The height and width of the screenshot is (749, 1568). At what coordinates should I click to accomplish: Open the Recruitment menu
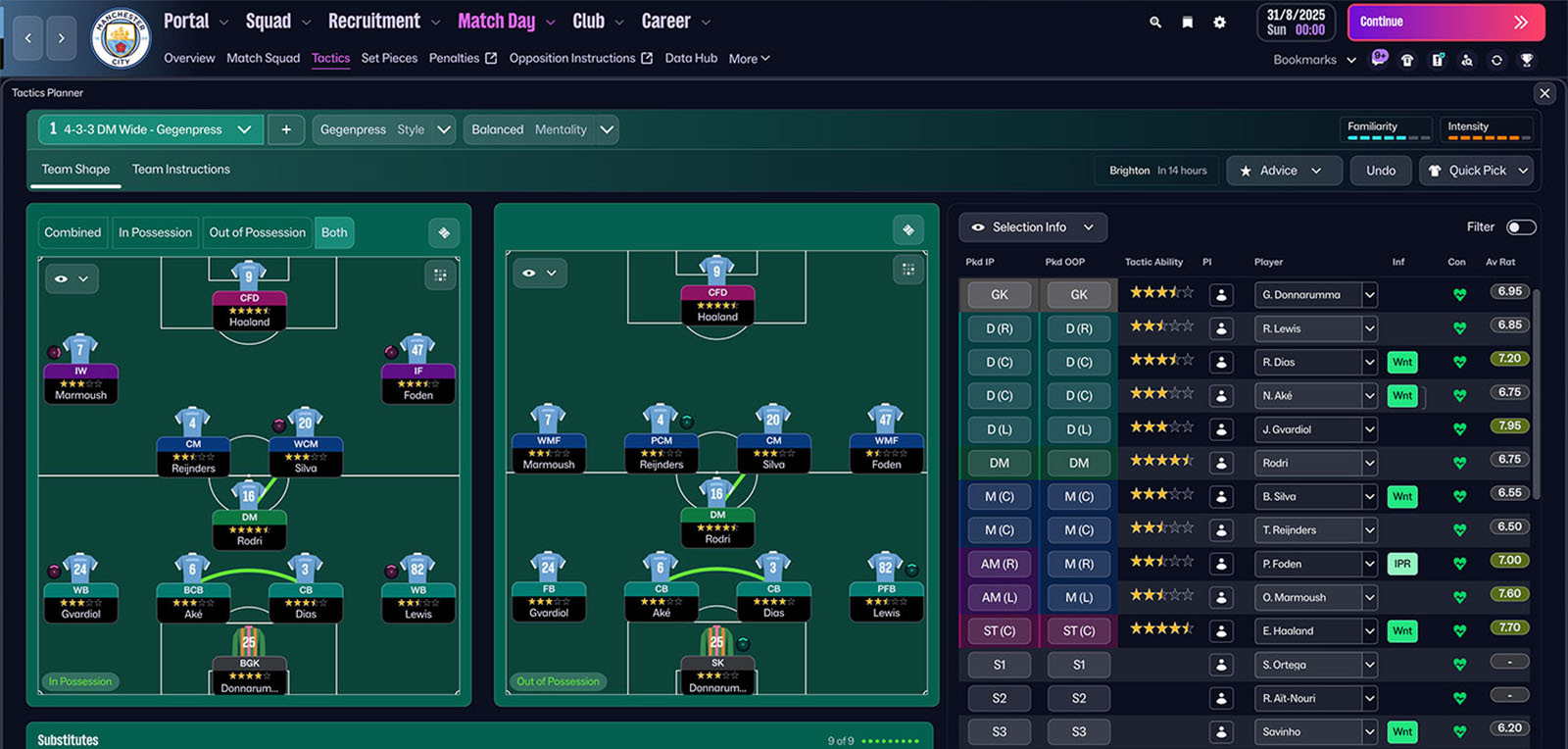pyautogui.click(x=384, y=22)
